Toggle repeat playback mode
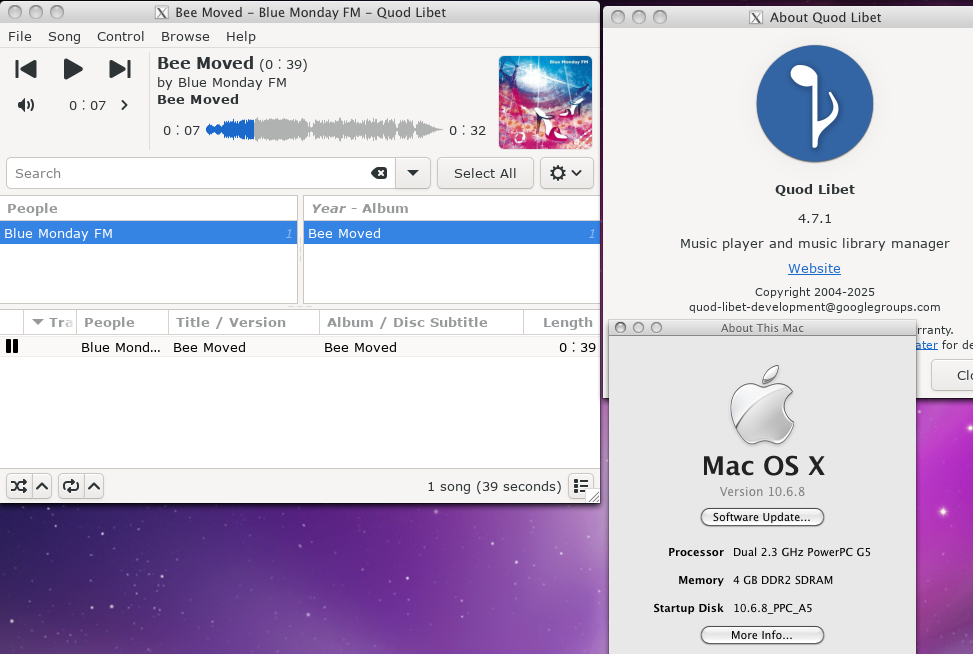The height and width of the screenshot is (654, 973). (71, 486)
